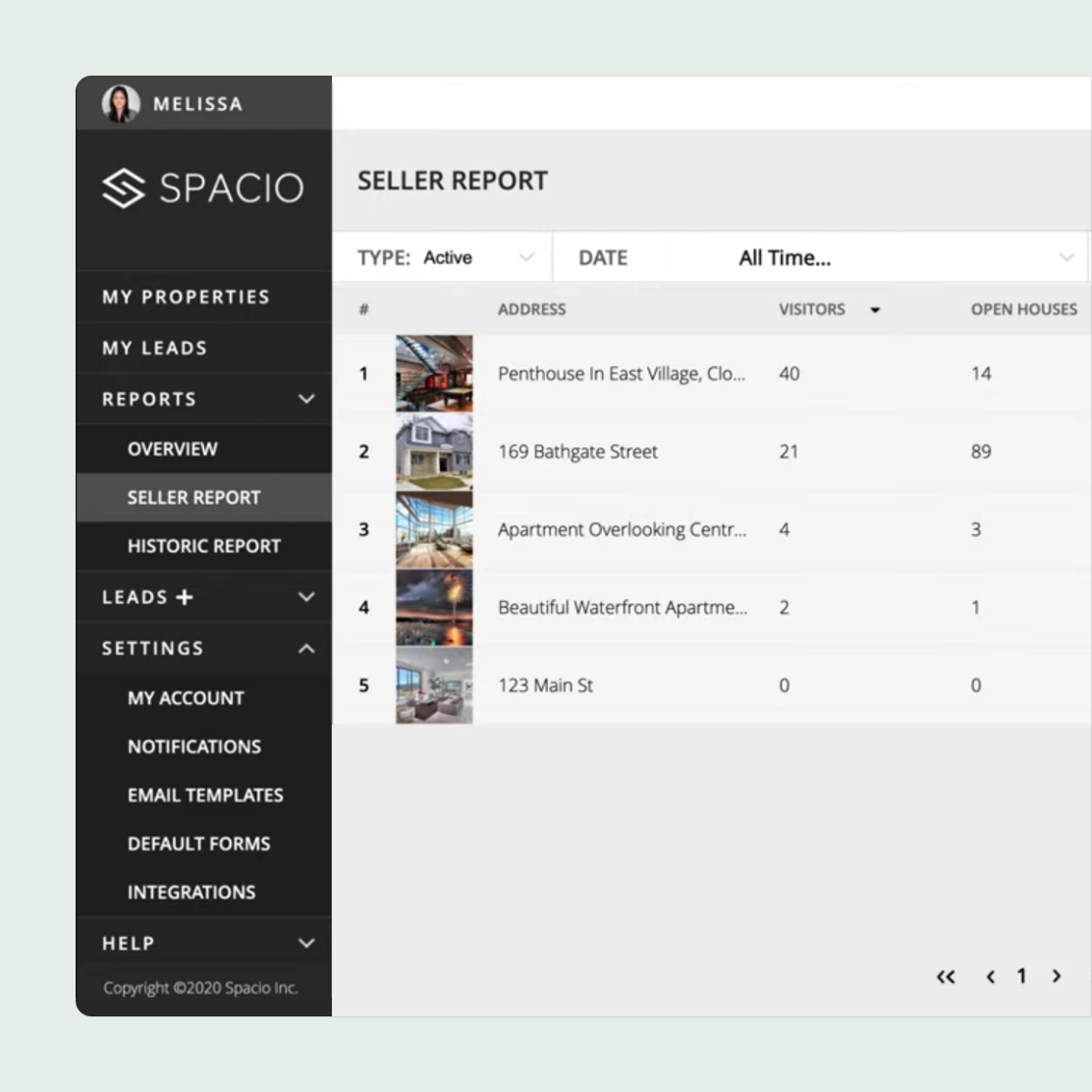Viewport: 1092px width, 1092px height.
Task: Click 'Copyright ©2020 Spacio Inc.' text
Action: point(200,988)
